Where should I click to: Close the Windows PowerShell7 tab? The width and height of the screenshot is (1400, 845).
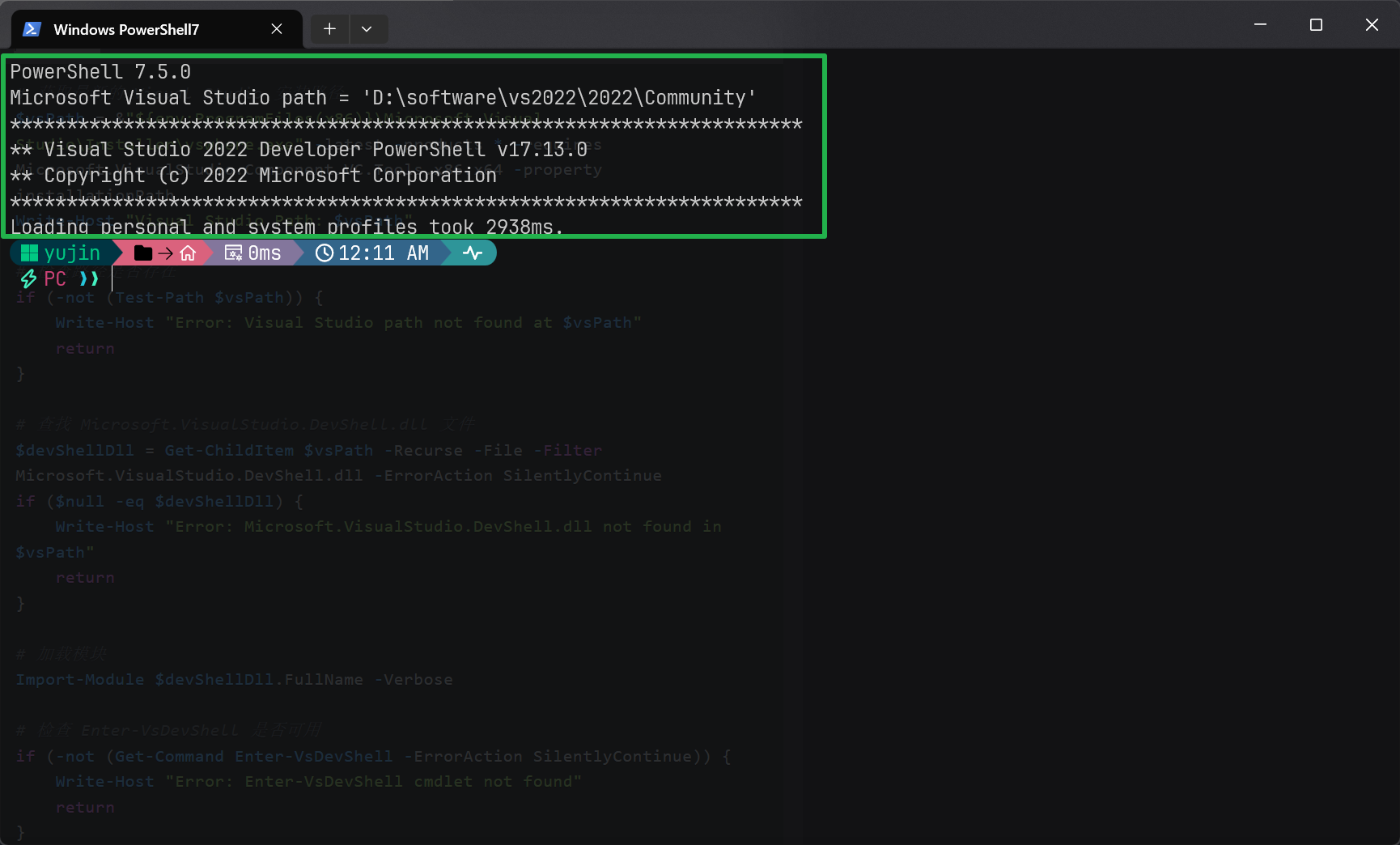pos(277,29)
